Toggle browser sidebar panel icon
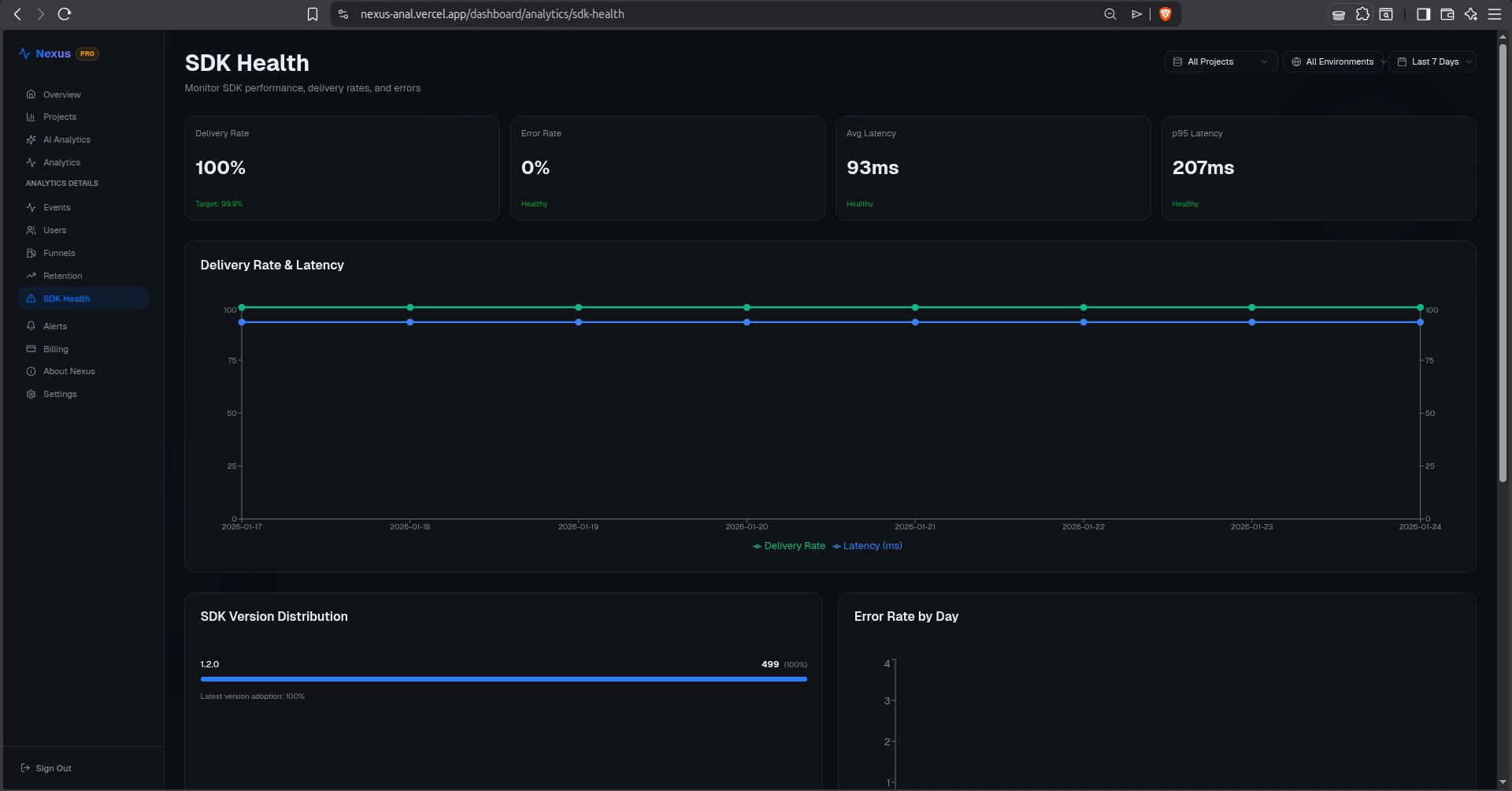This screenshot has height=791, width=1512. (1423, 14)
